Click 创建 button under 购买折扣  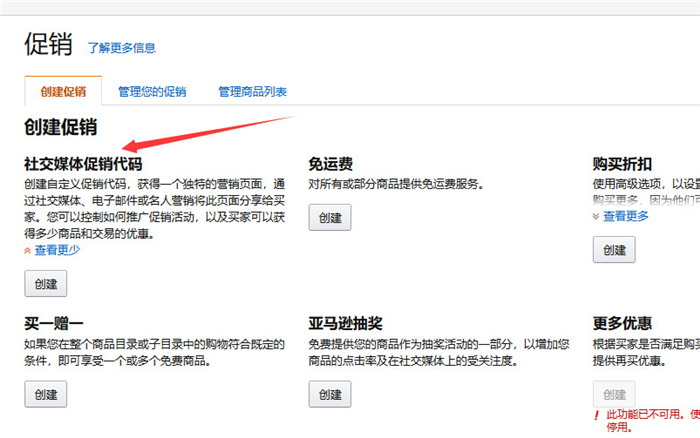coord(614,250)
